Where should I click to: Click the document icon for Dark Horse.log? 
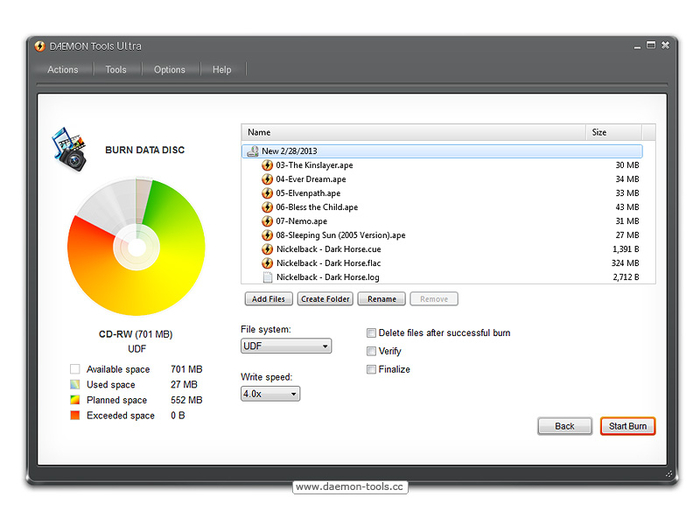coord(267,277)
